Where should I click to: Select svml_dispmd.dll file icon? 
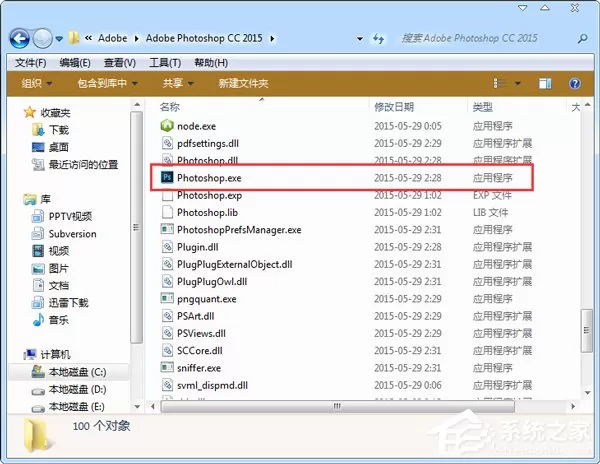167,385
